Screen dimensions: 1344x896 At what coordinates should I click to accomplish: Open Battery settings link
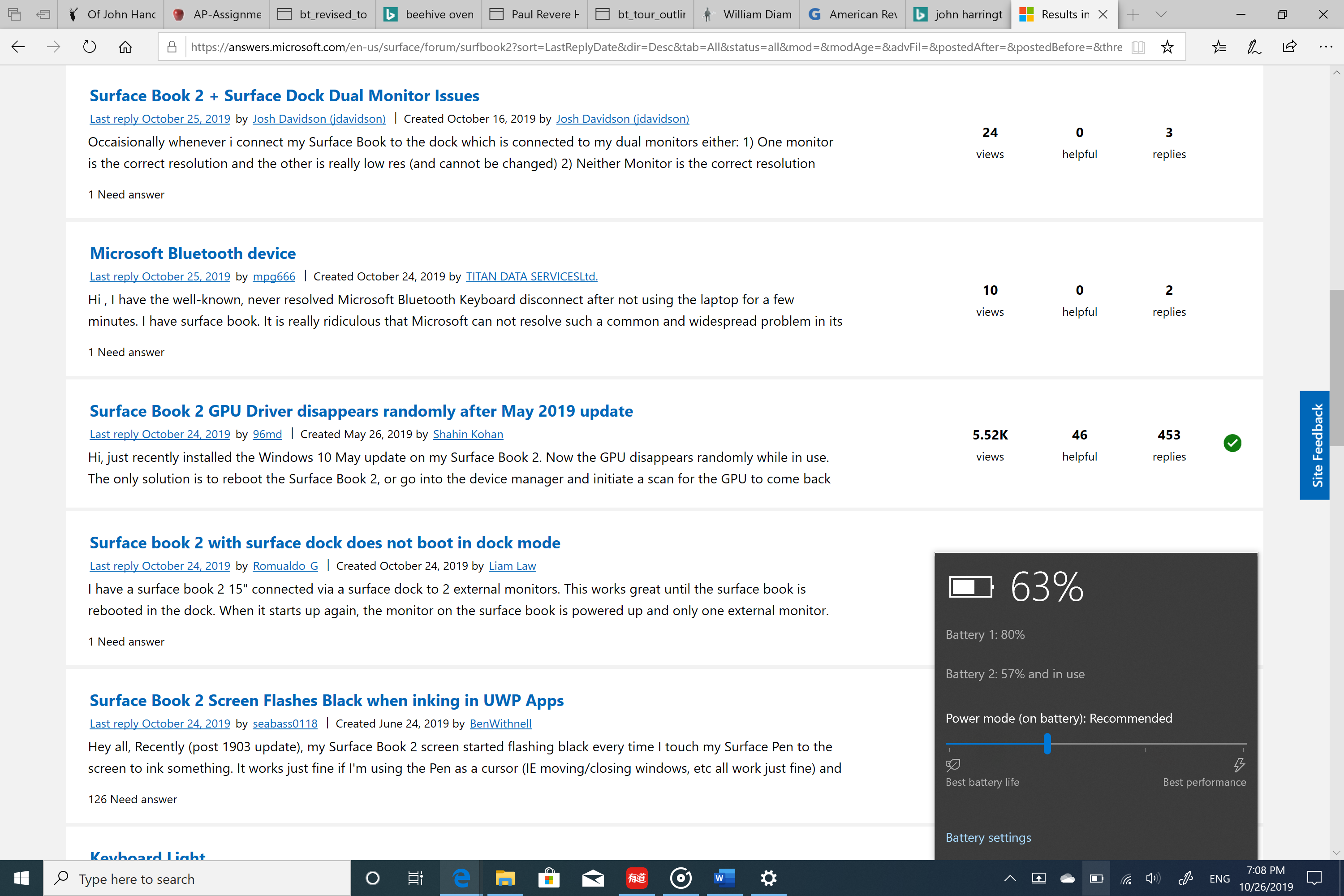tap(988, 837)
